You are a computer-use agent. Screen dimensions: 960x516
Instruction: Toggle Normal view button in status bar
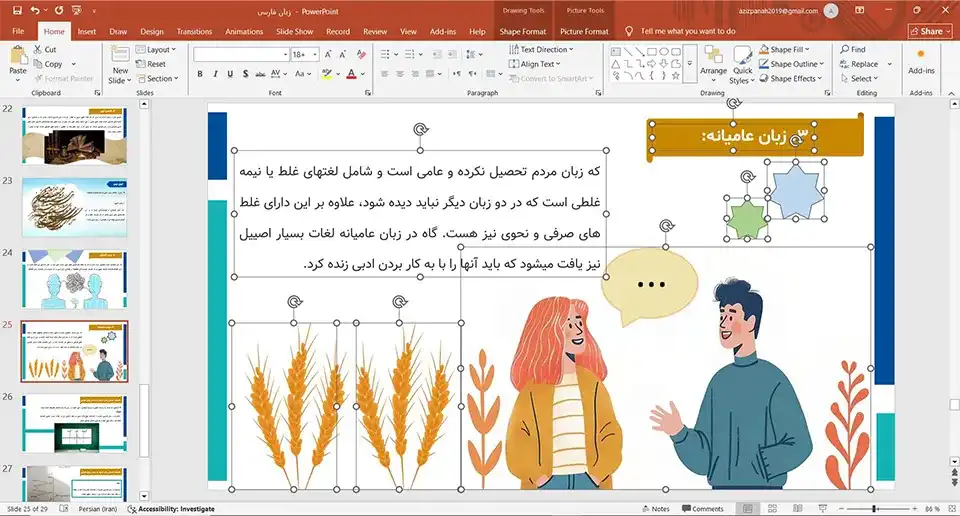click(748, 509)
